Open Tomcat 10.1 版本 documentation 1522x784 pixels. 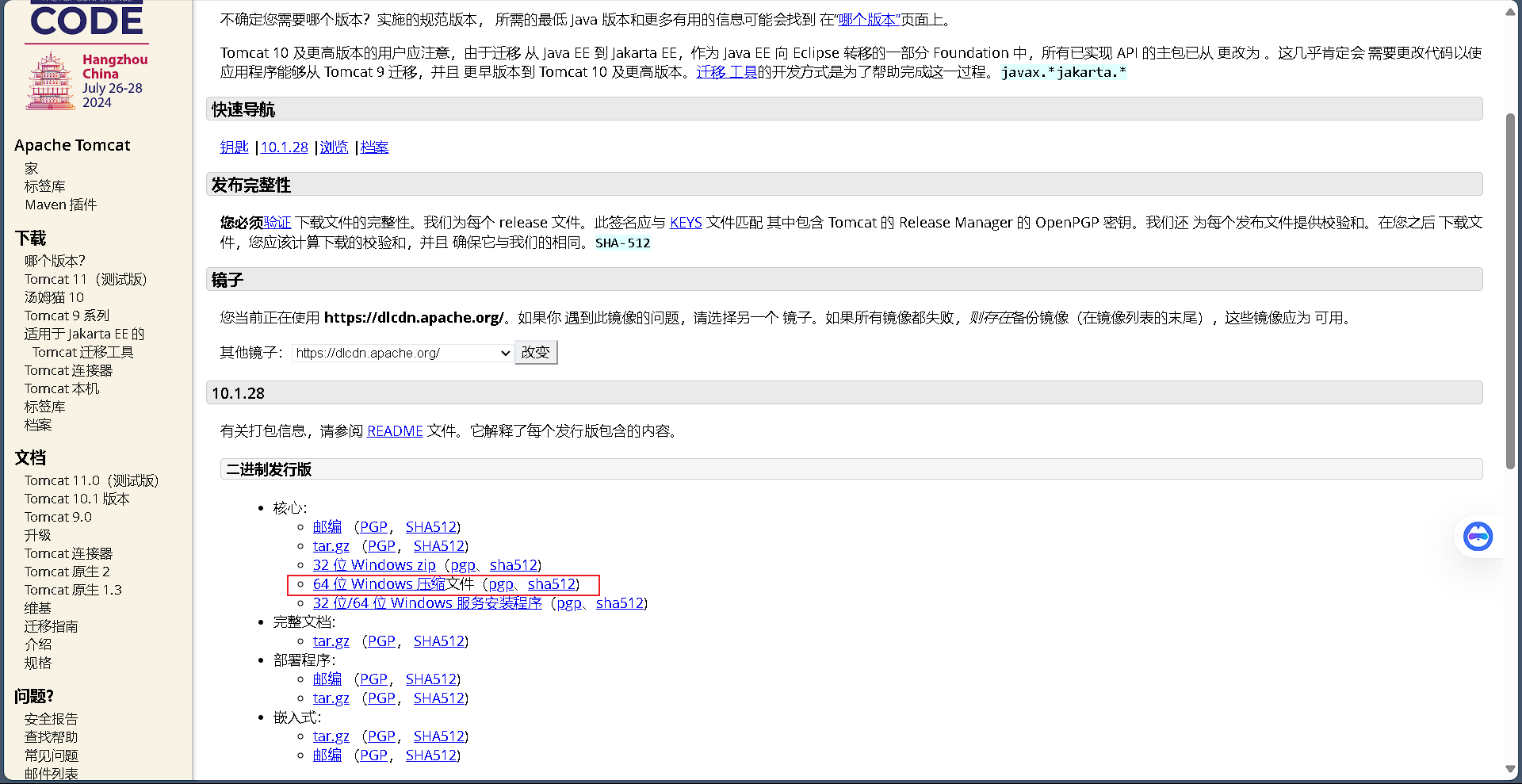(77, 499)
